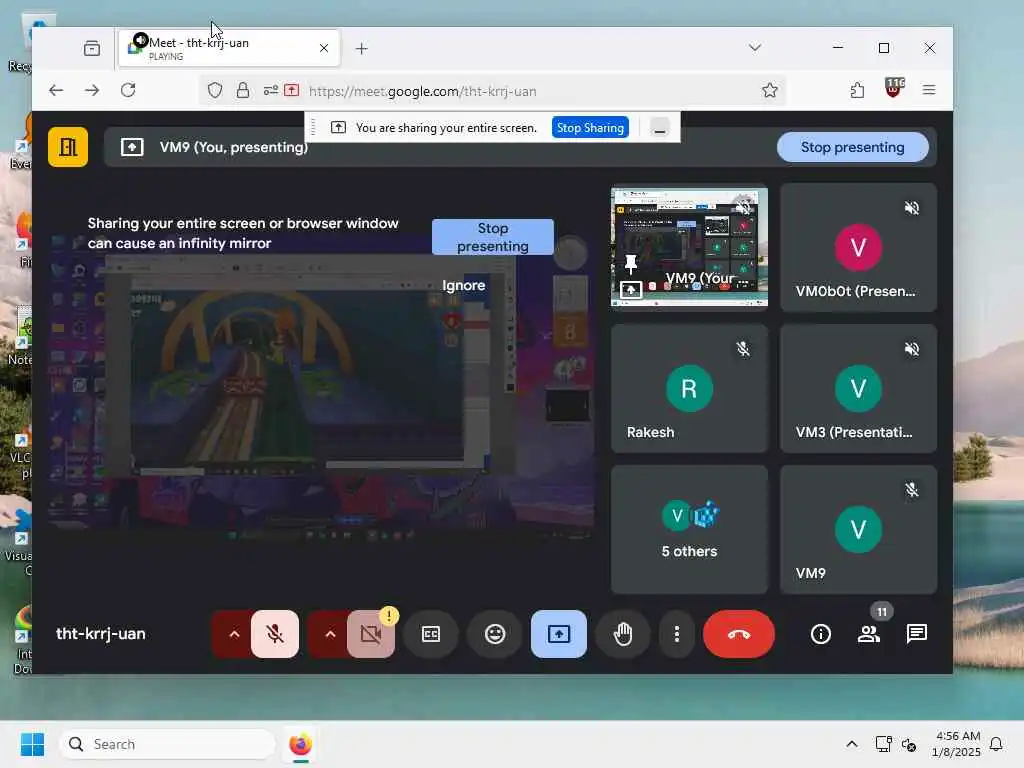This screenshot has height=768, width=1024.
Task: Open more options three-dot menu
Action: pyautogui.click(x=677, y=633)
